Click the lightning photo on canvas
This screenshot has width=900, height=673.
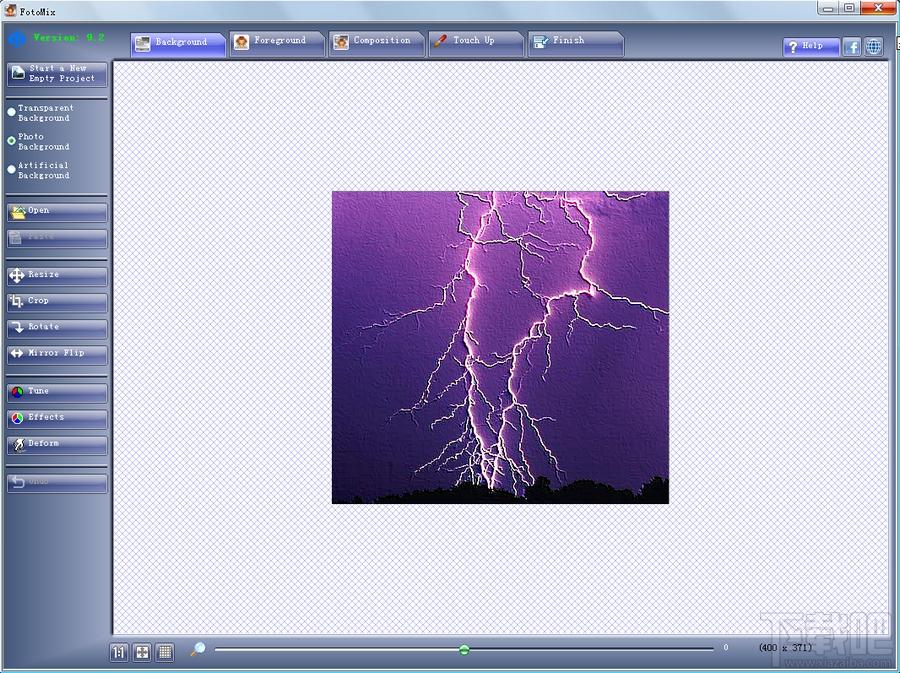pyautogui.click(x=500, y=347)
